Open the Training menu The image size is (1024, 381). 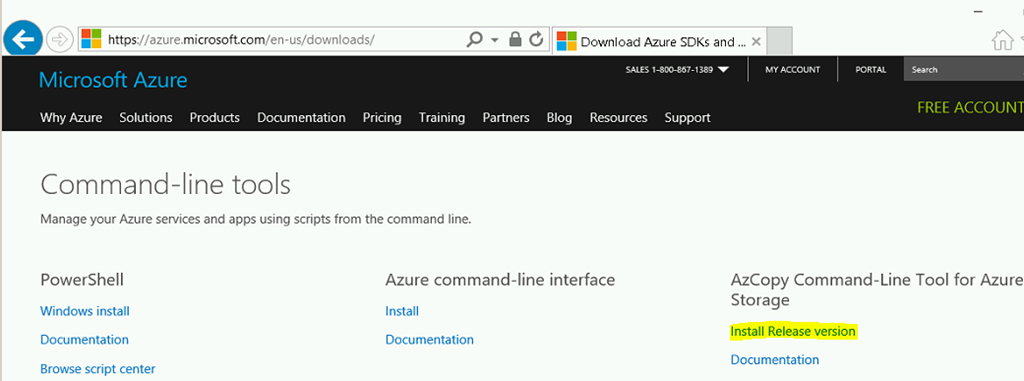pyautogui.click(x=441, y=118)
